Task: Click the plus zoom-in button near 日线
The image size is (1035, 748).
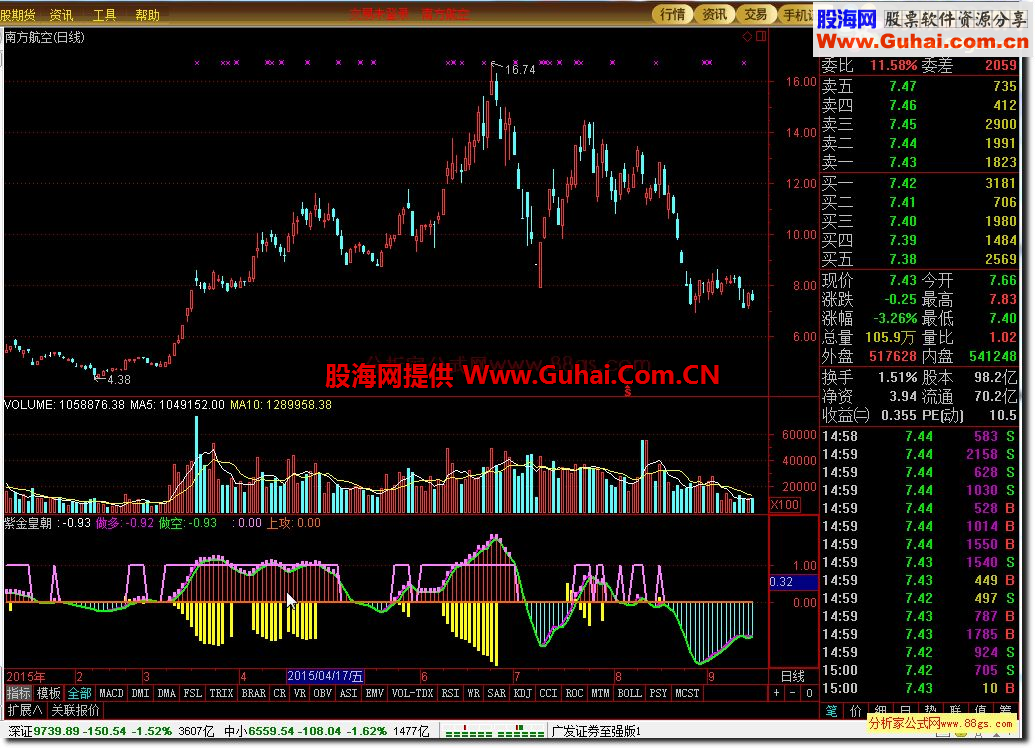Action: click(x=777, y=693)
